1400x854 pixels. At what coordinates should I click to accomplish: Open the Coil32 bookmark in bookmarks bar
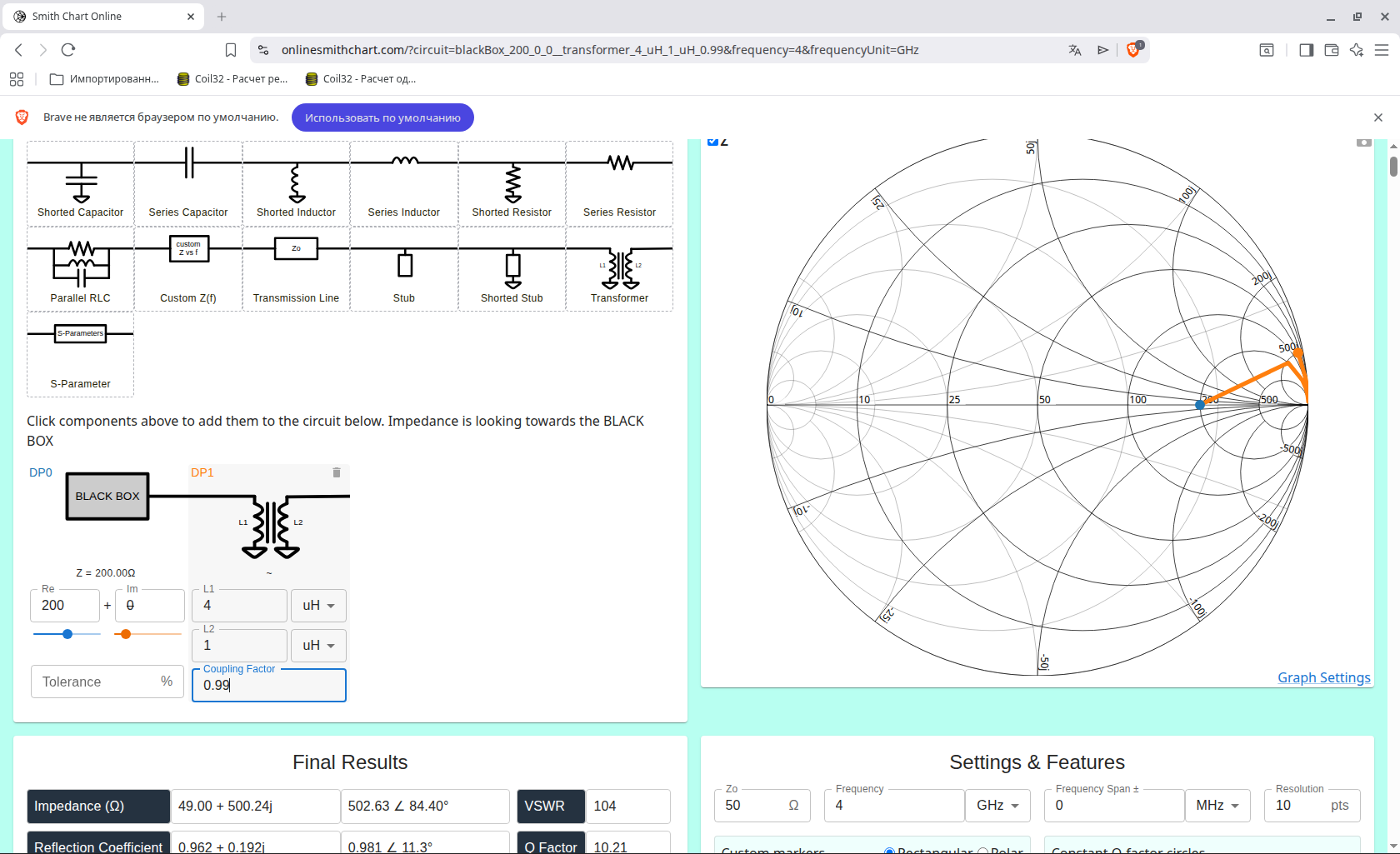(232, 79)
